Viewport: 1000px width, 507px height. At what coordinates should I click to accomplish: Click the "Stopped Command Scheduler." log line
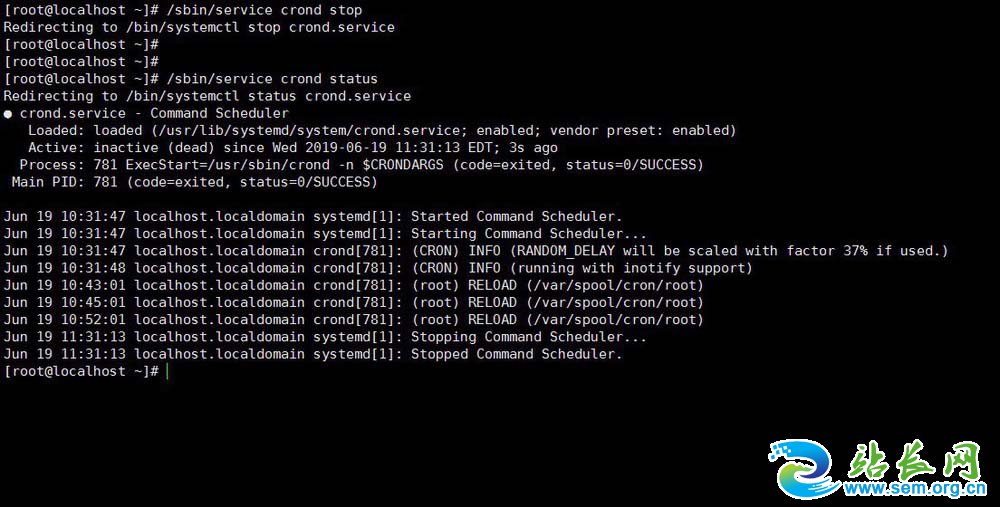click(516, 354)
